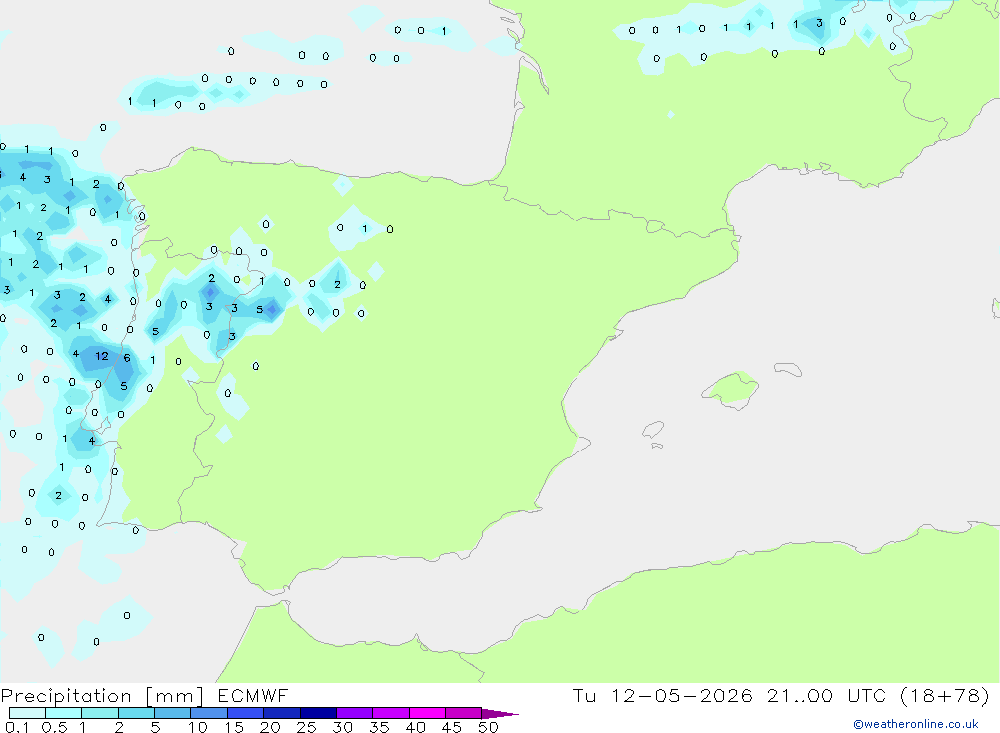This screenshot has width=1000, height=733.
Task: Click the 0.5–1 mm legend color swatch
Action: (64, 713)
